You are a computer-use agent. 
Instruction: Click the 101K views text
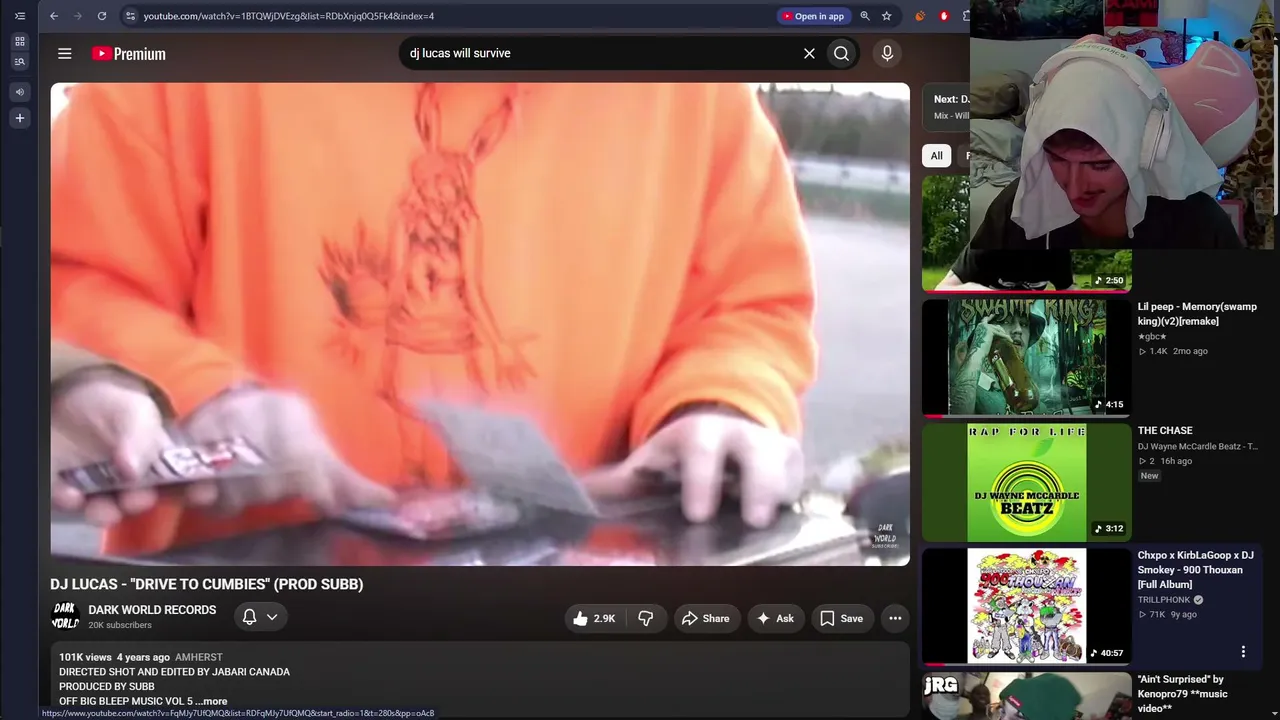tap(85, 658)
